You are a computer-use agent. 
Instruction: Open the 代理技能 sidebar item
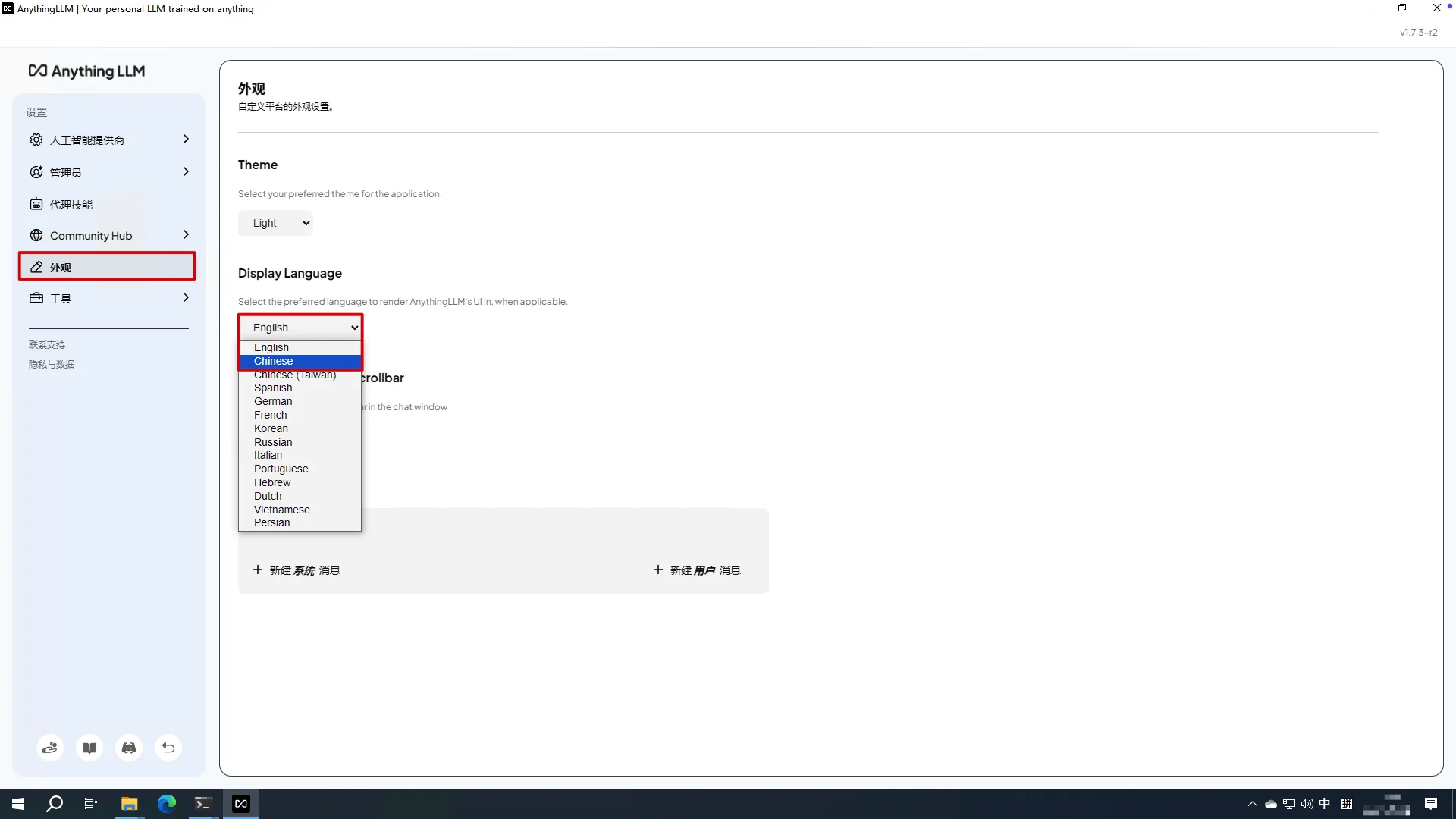click(108, 204)
